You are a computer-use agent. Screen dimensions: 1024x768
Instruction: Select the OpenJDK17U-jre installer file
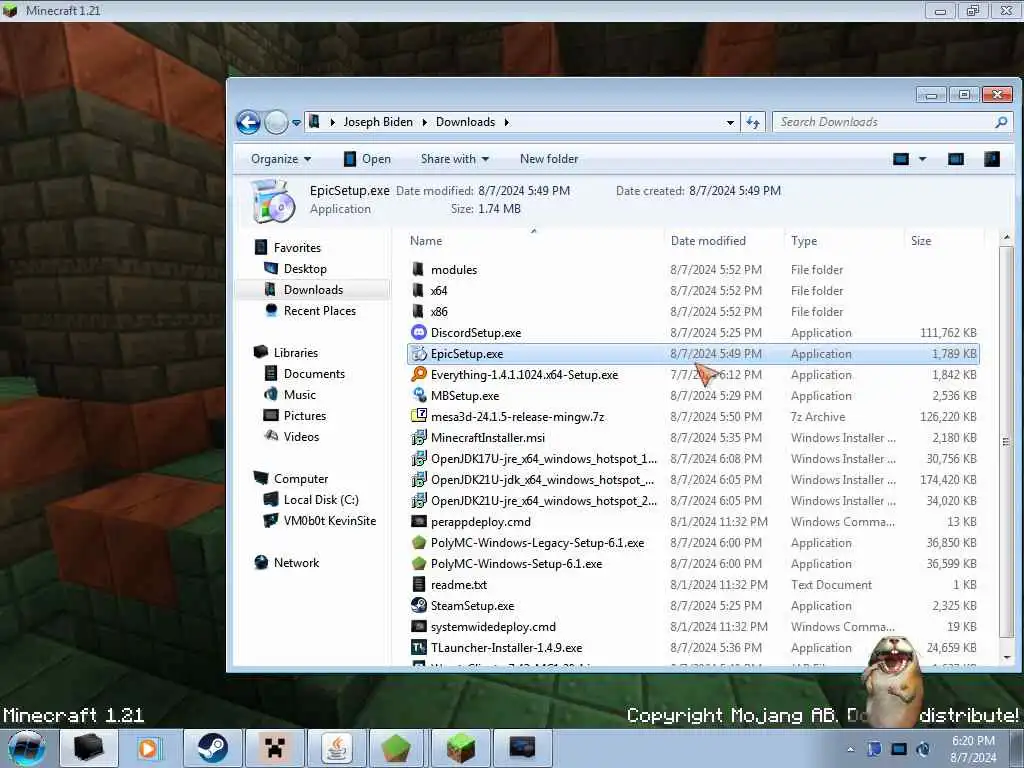point(544,458)
